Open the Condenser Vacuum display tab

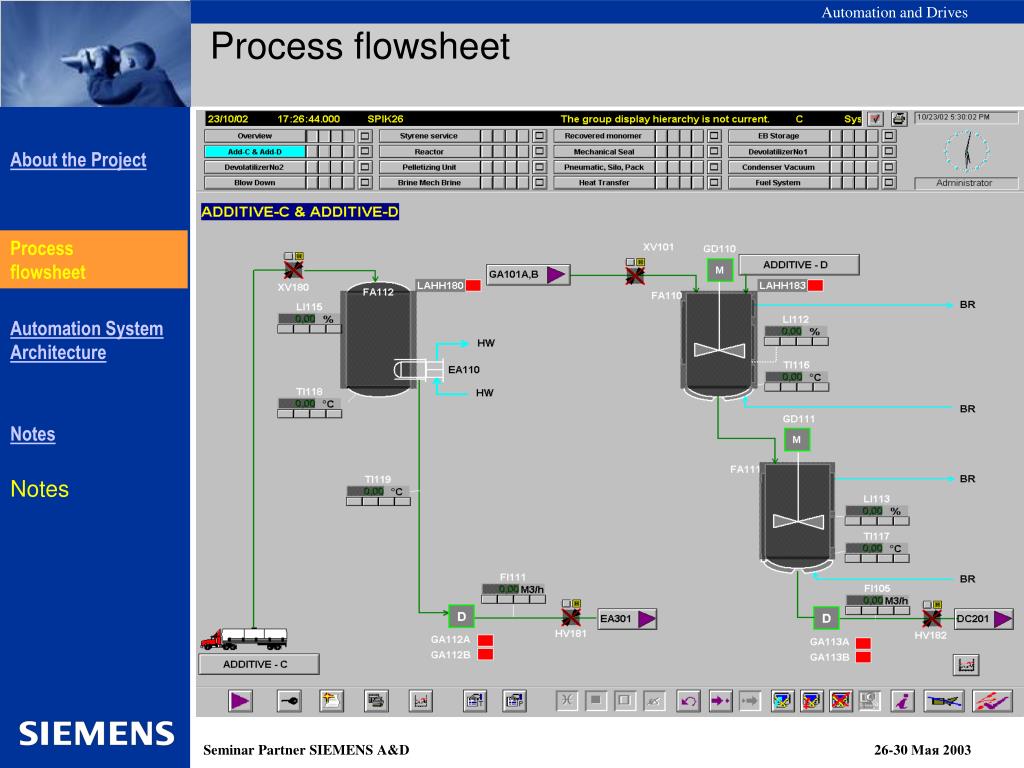point(778,167)
